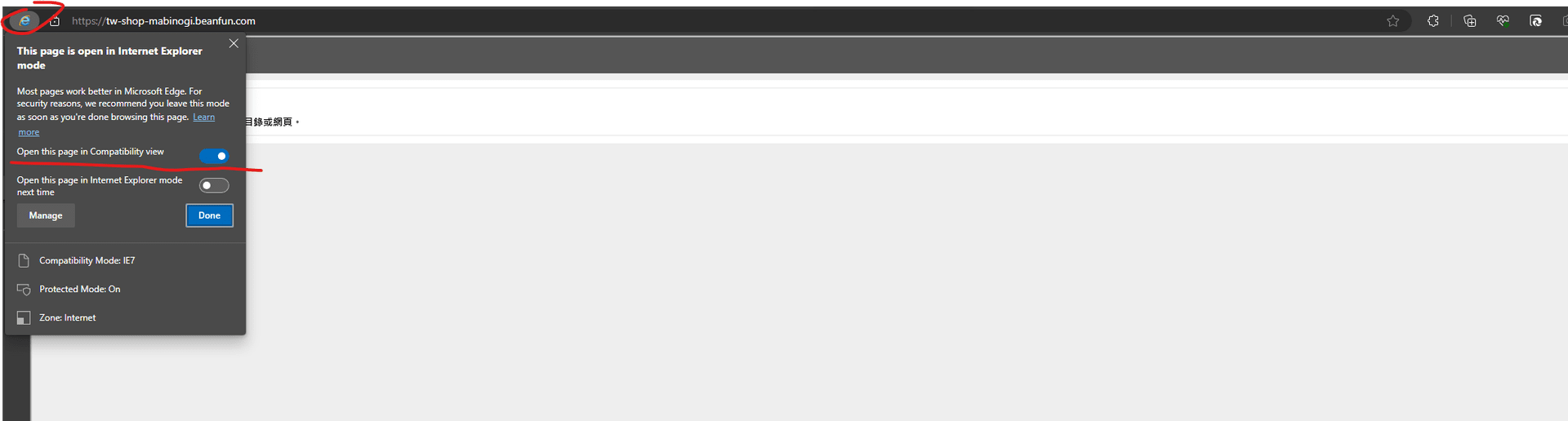Click the Edge tab icon in toolbar
Viewport: 1568px width, 421px height.
1535,21
